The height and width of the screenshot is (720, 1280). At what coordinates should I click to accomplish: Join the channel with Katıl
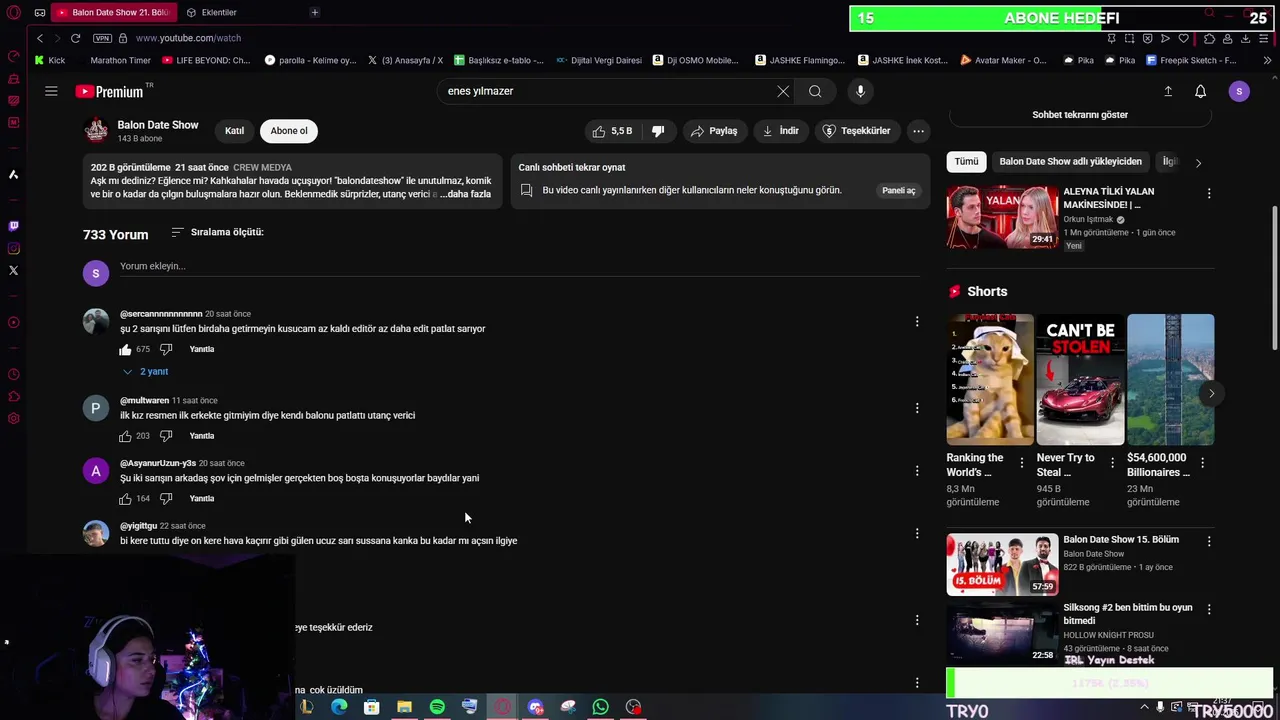(x=234, y=131)
